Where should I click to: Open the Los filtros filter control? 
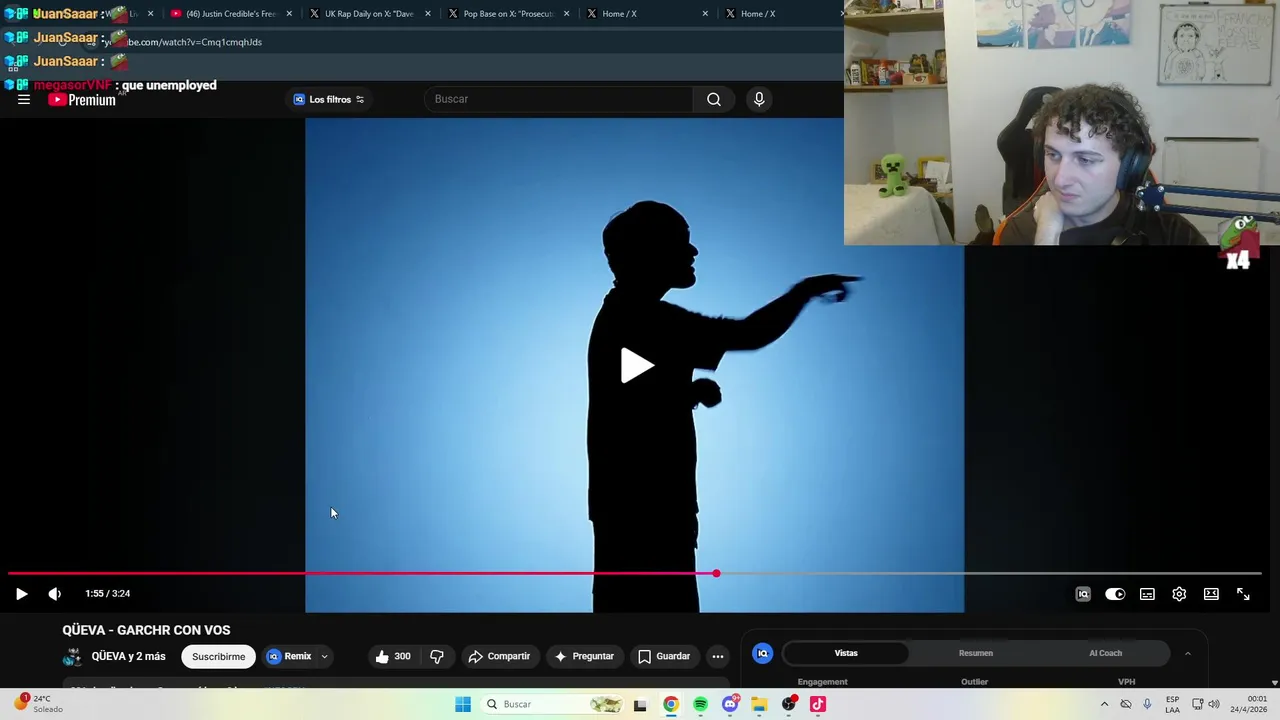click(329, 99)
